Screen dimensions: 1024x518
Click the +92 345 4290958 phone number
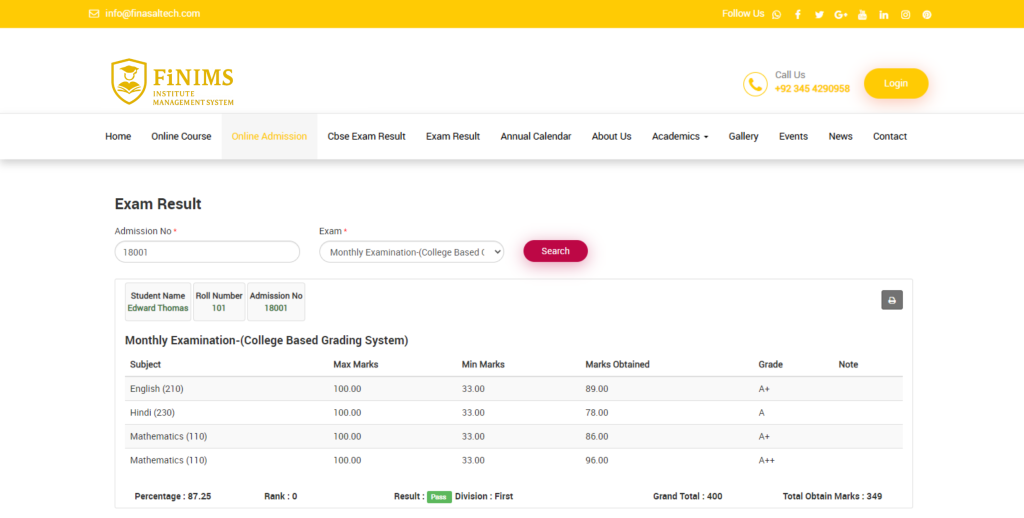pos(812,89)
